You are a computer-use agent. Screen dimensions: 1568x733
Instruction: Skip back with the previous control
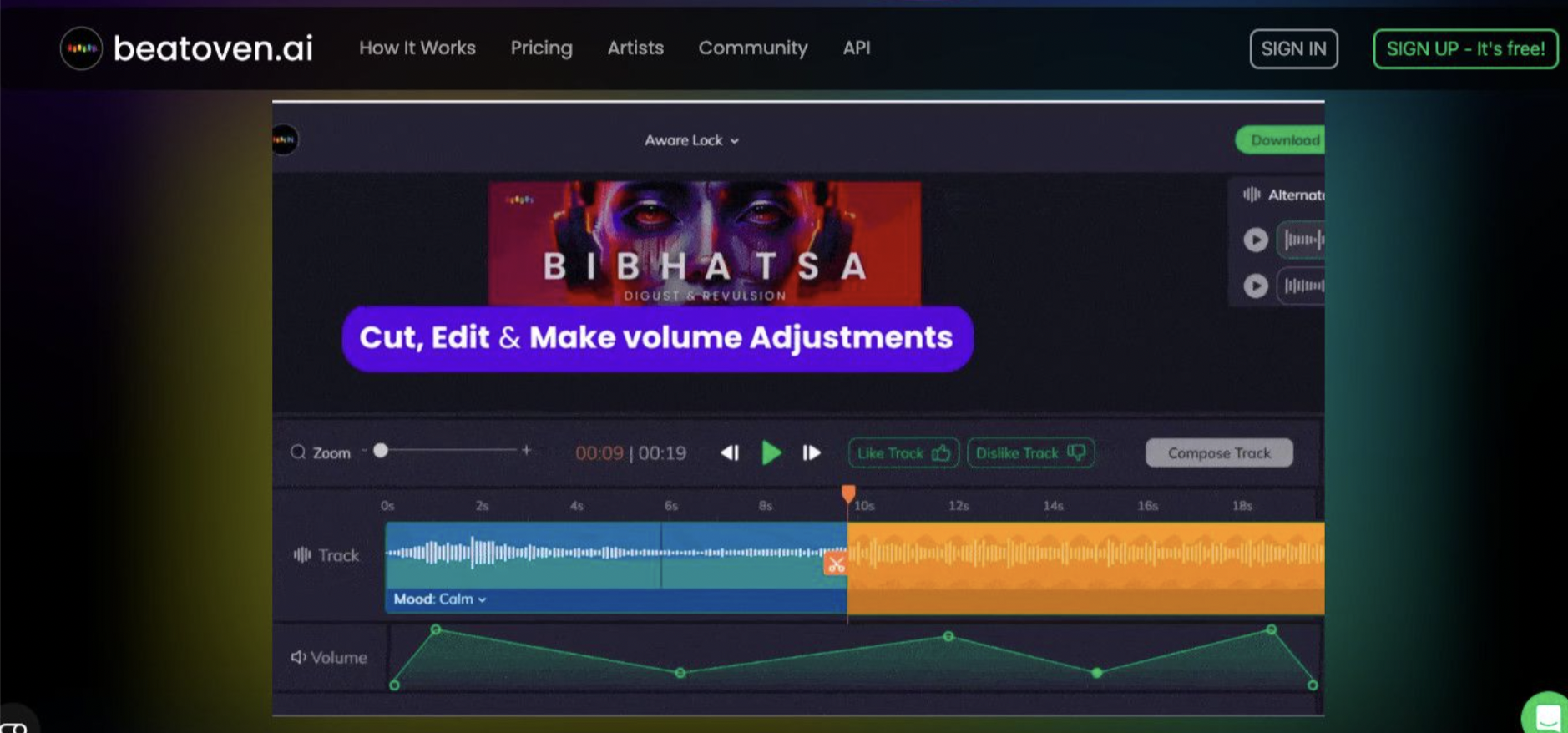730,452
